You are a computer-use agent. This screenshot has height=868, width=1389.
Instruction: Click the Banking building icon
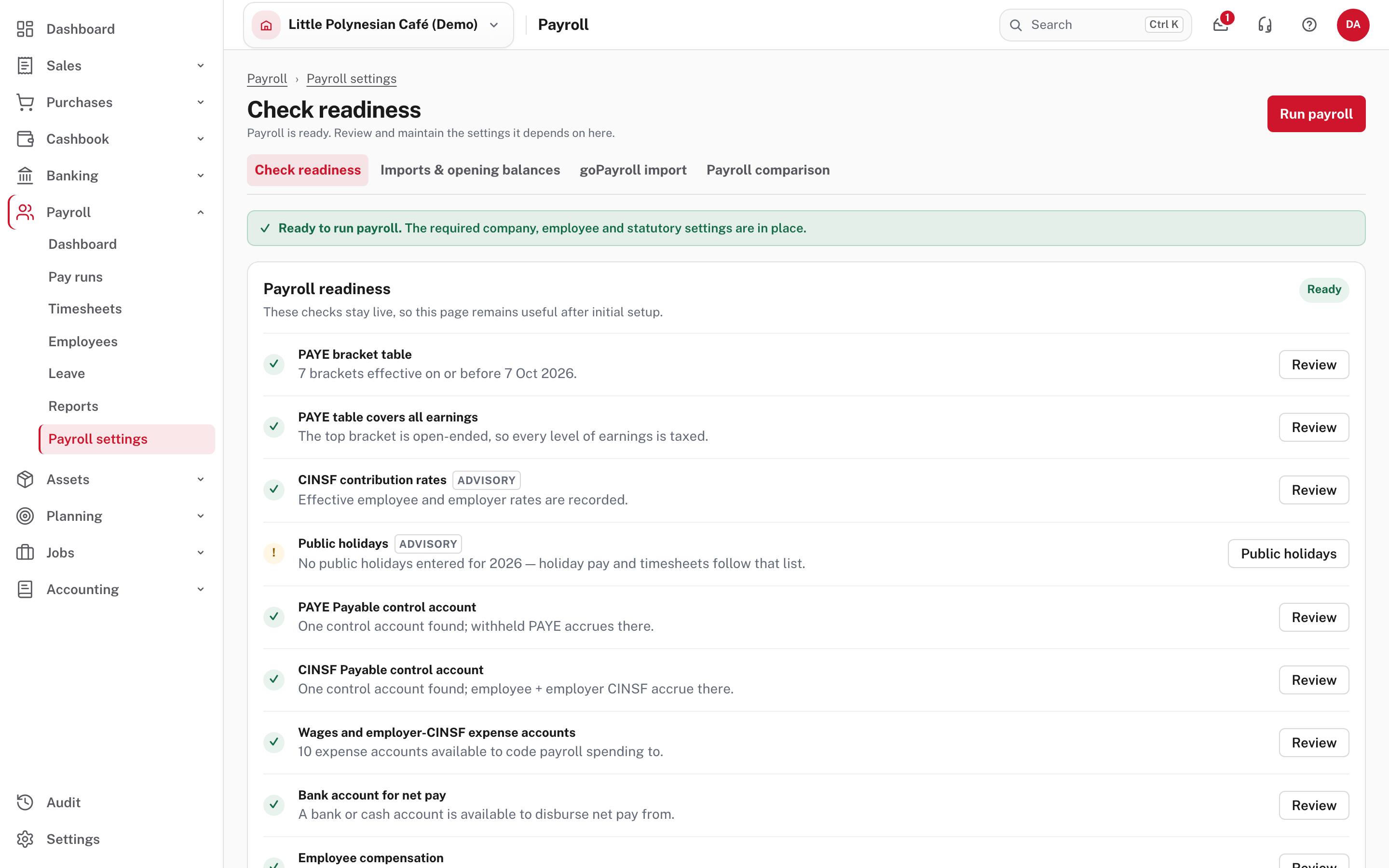pyautogui.click(x=25, y=176)
